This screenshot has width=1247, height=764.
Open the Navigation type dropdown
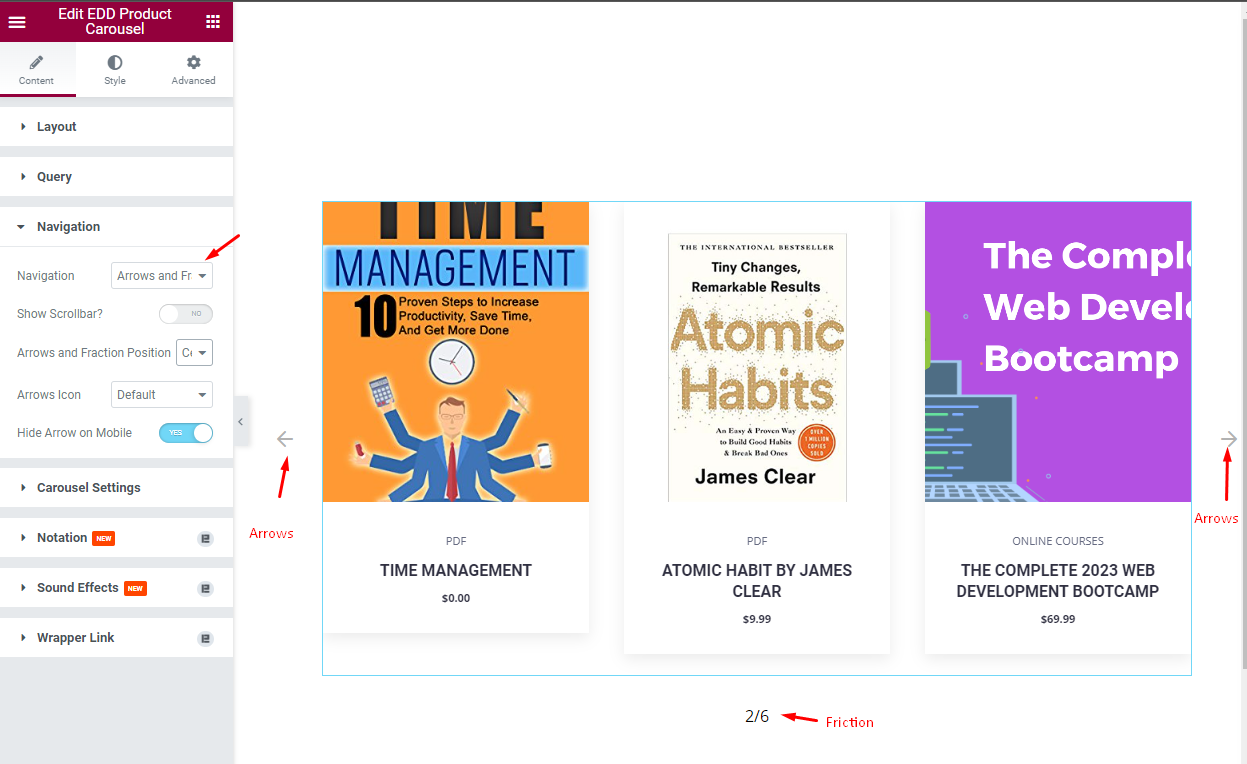[x=161, y=275]
